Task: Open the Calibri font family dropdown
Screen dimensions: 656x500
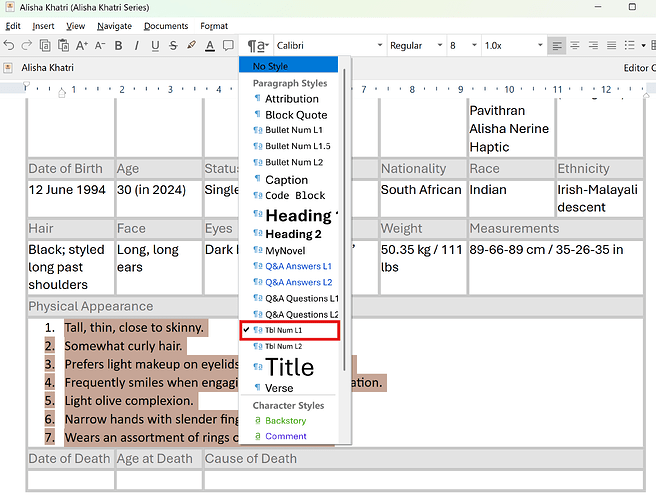Action: point(329,45)
